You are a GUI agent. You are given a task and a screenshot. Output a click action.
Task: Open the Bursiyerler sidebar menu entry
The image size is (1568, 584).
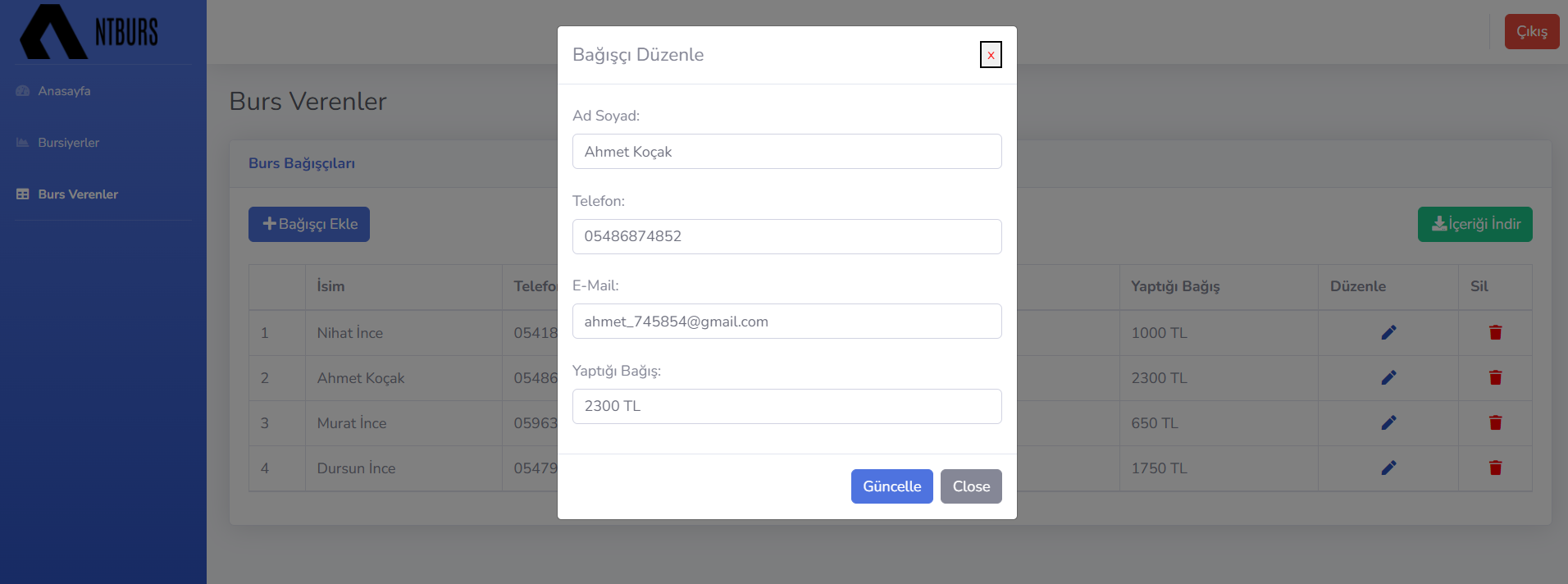coord(67,142)
